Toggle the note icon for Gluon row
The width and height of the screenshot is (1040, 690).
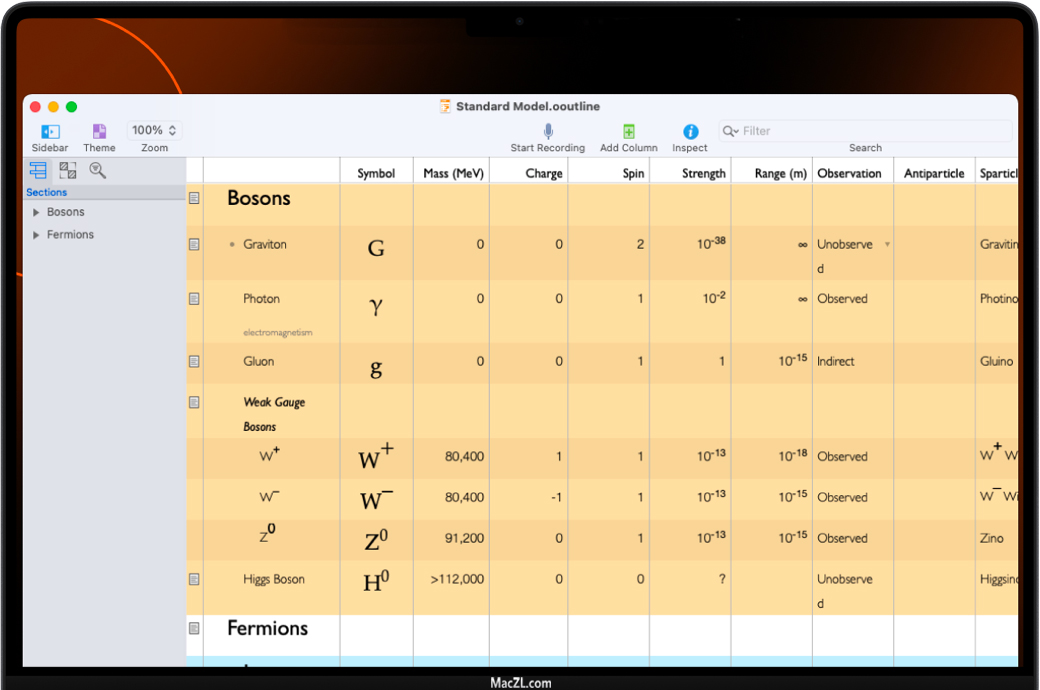pos(195,361)
